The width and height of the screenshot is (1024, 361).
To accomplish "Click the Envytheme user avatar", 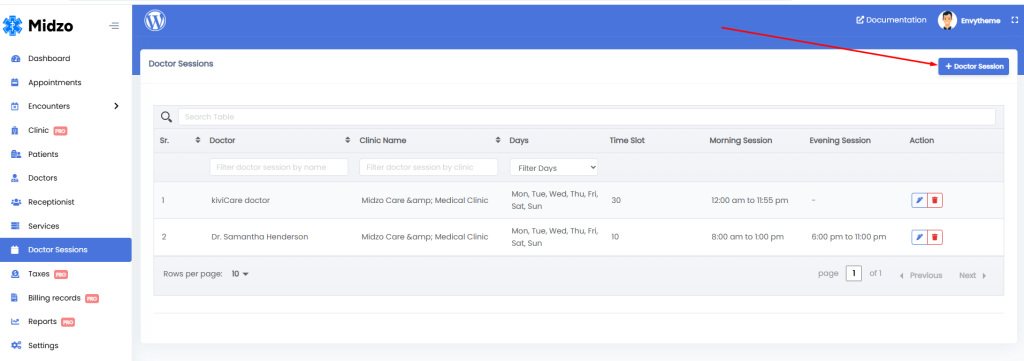I will (x=947, y=20).
